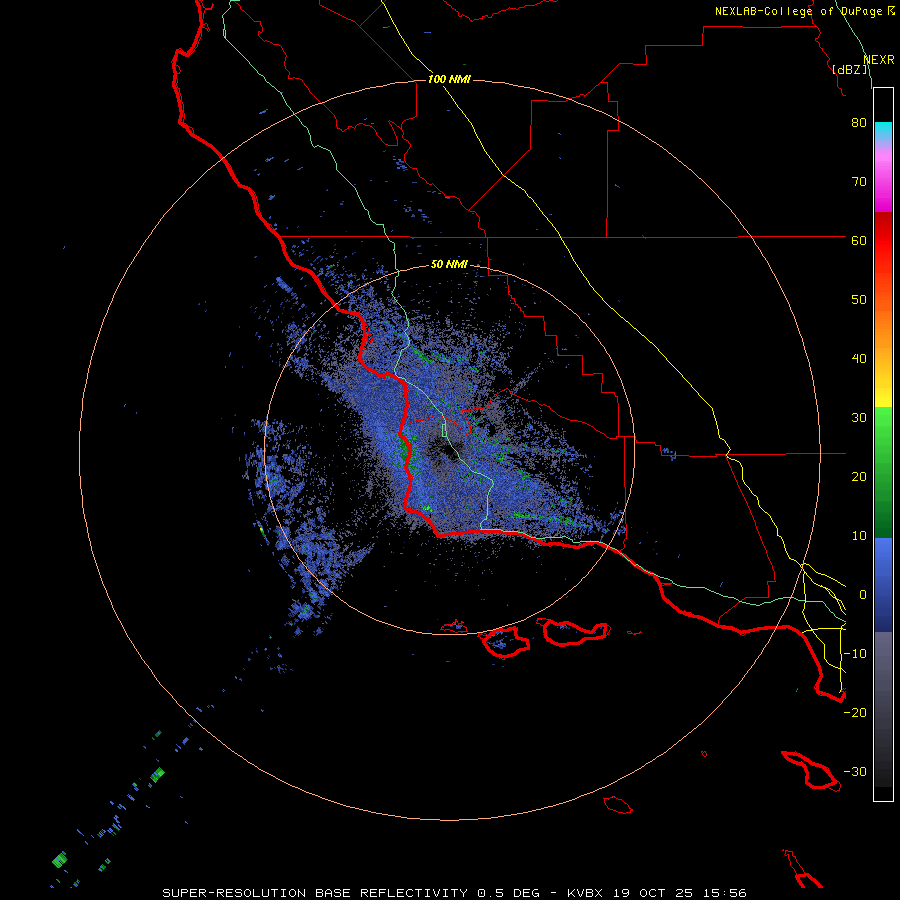Pick the cyan top of the color bar
900x900 pixels.
(883, 131)
